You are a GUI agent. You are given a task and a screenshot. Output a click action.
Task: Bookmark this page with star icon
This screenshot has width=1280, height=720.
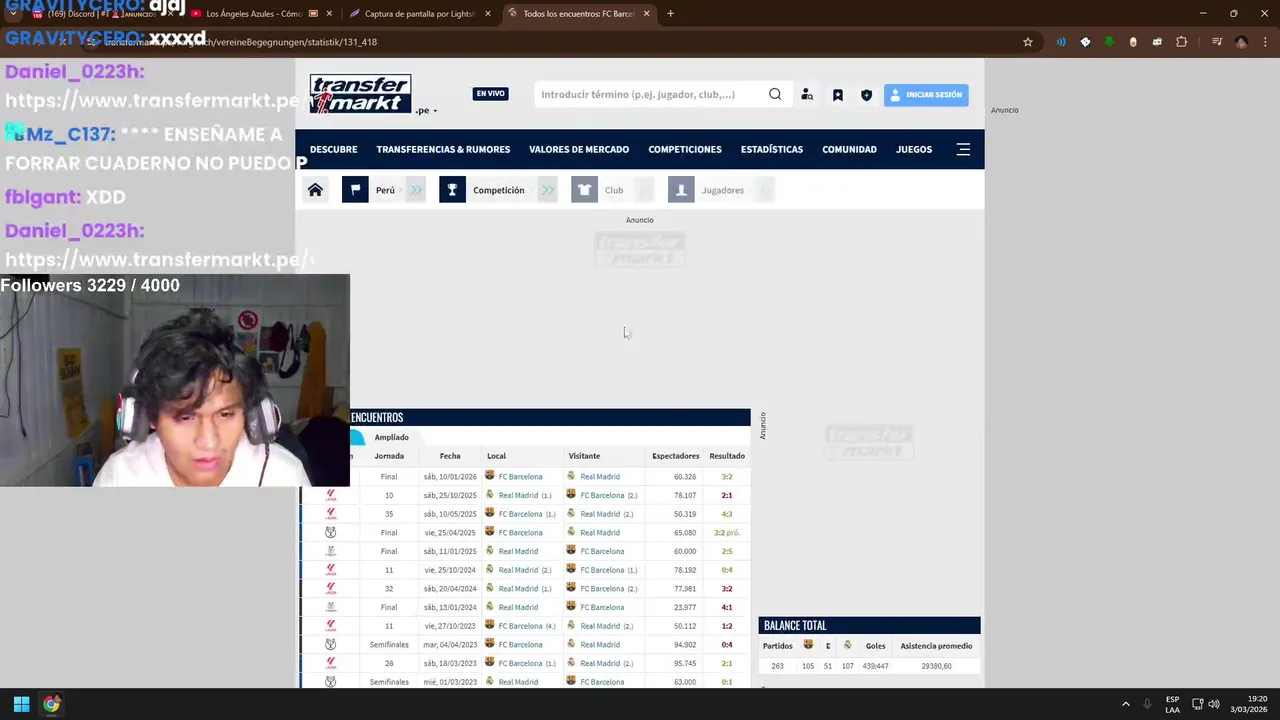(1028, 42)
